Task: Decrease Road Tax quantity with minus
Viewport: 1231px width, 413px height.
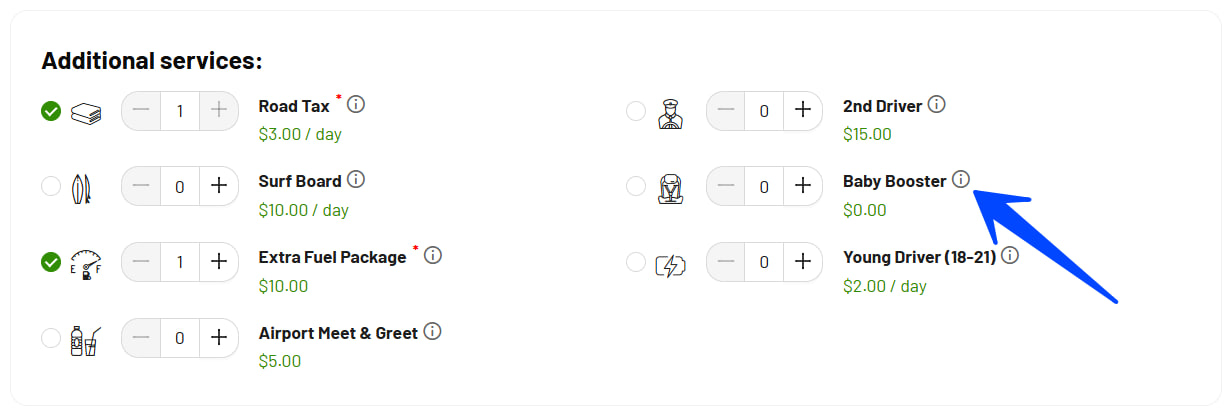Action: pyautogui.click(x=141, y=110)
